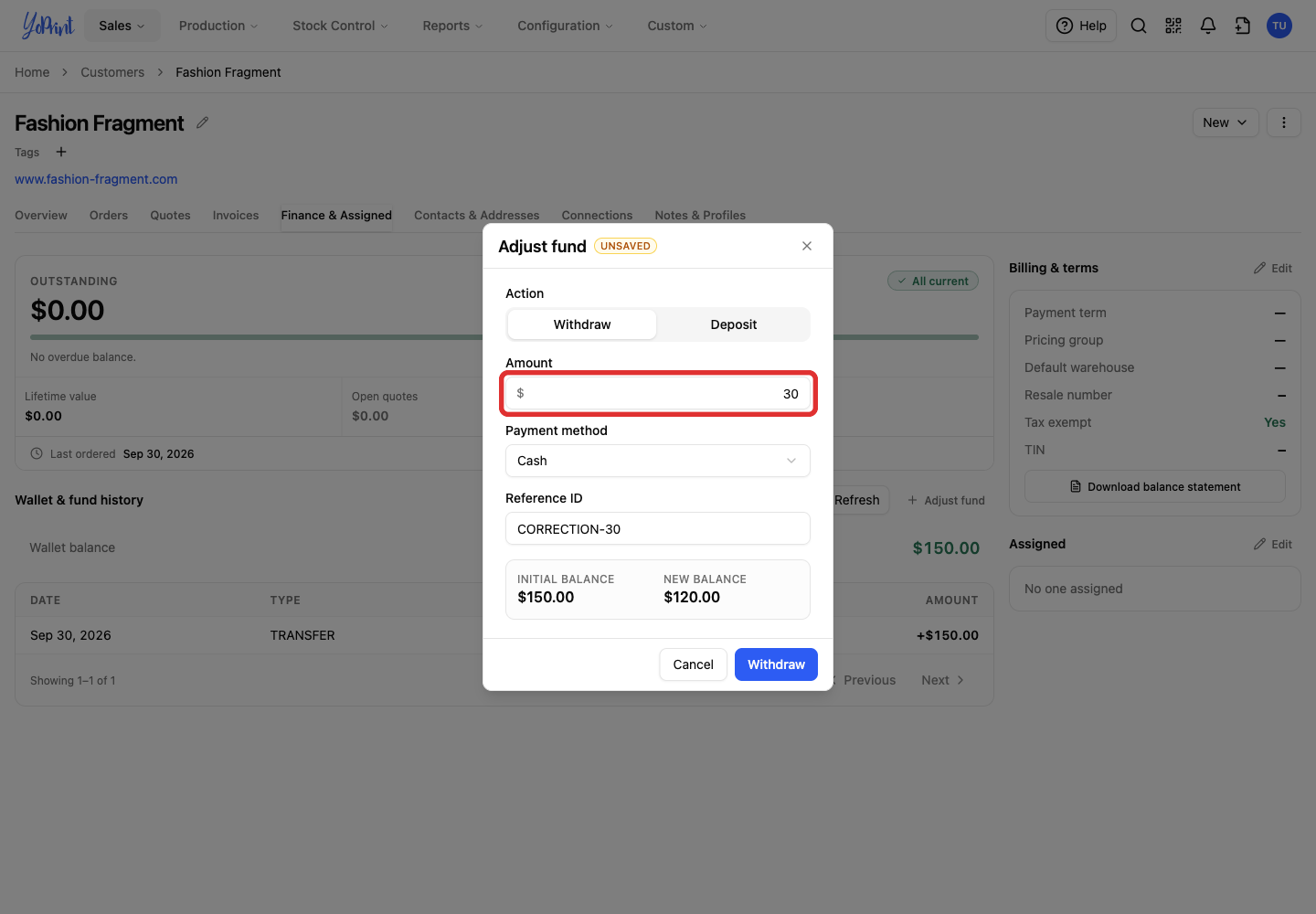The image size is (1316, 914).
Task: Download the balance statement
Action: (x=1155, y=487)
